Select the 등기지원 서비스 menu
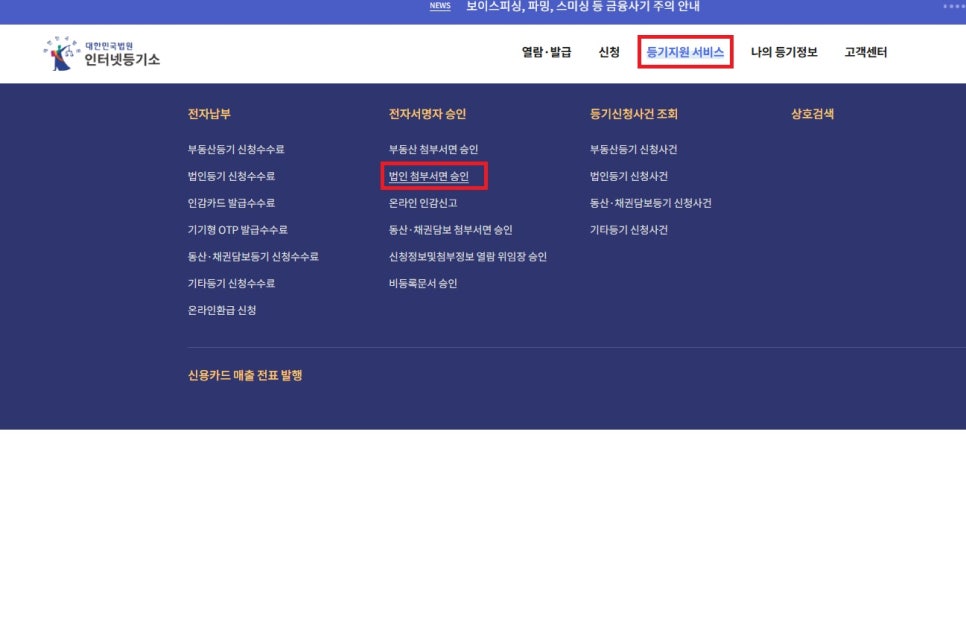Image resolution: width=966 pixels, height=624 pixels. 685,52
